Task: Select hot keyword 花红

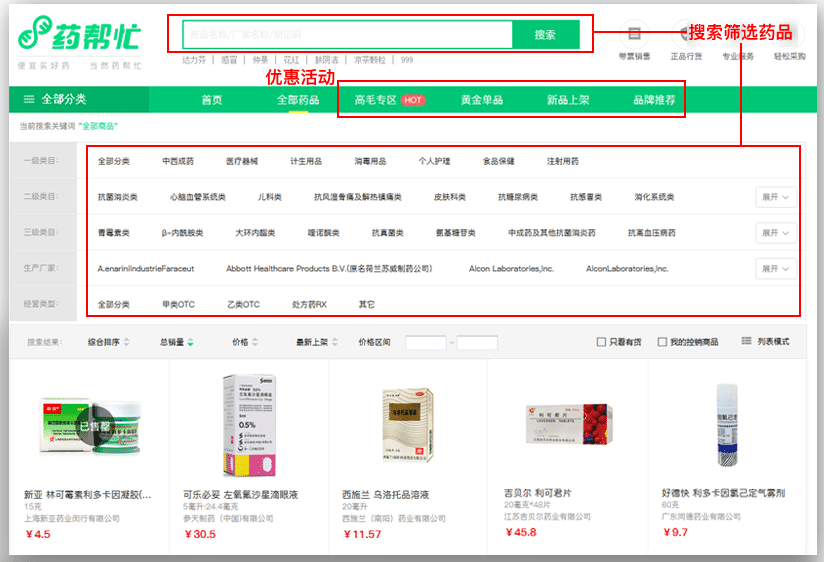Action: click(291, 60)
